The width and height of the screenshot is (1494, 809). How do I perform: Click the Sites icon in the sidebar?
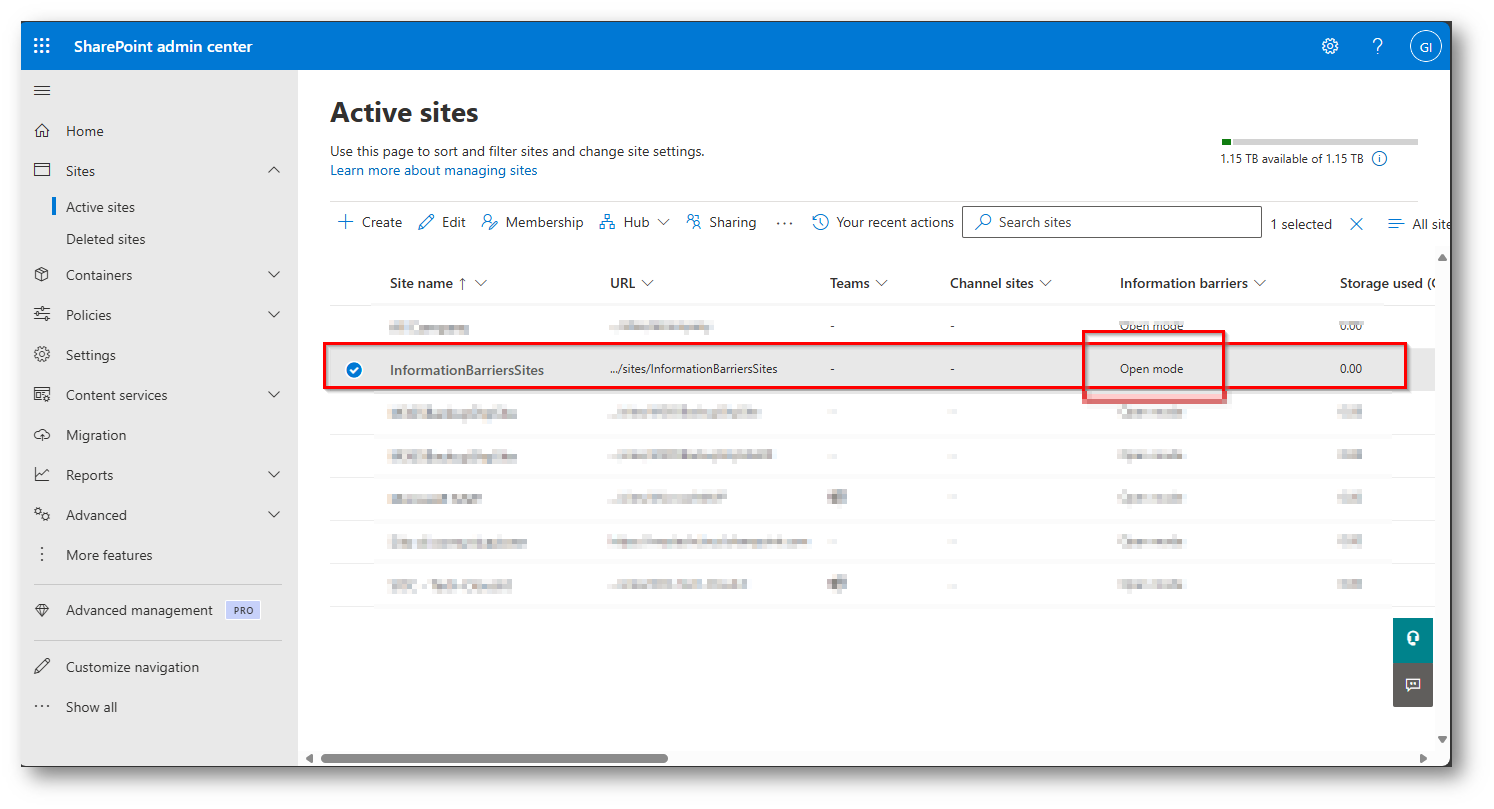coord(42,171)
